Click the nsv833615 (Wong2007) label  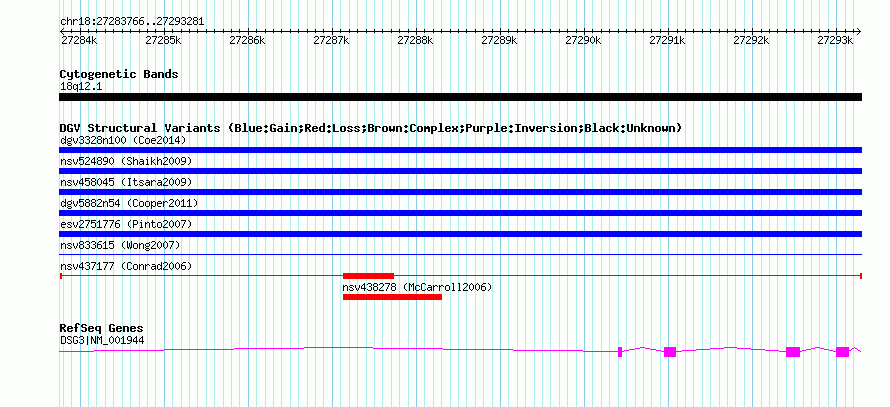120,245
